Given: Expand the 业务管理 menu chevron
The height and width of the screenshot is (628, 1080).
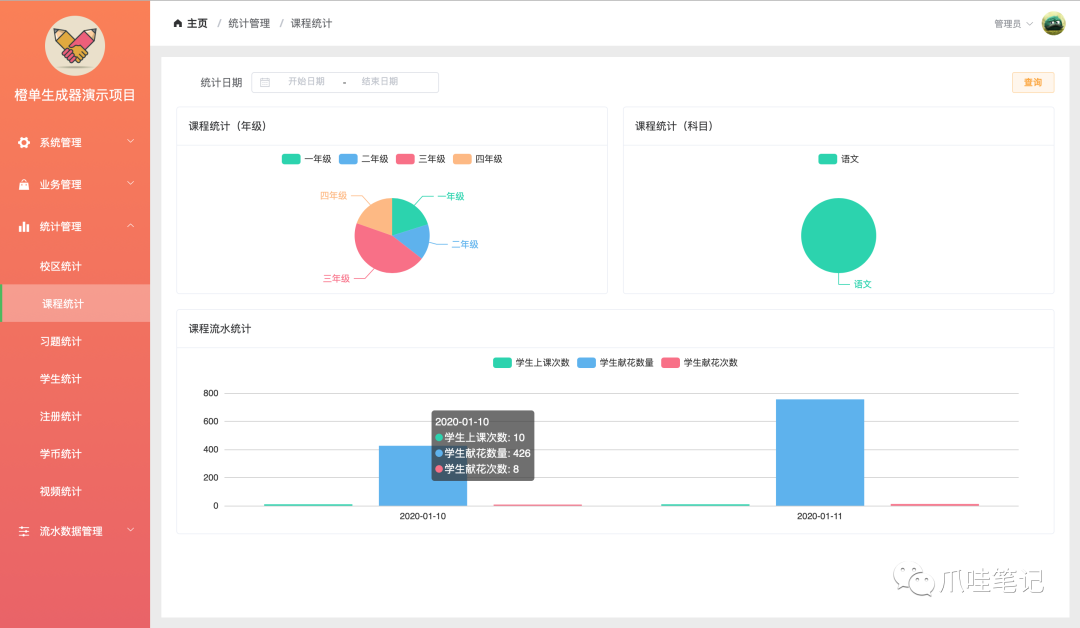Looking at the screenshot, I should [x=130, y=184].
